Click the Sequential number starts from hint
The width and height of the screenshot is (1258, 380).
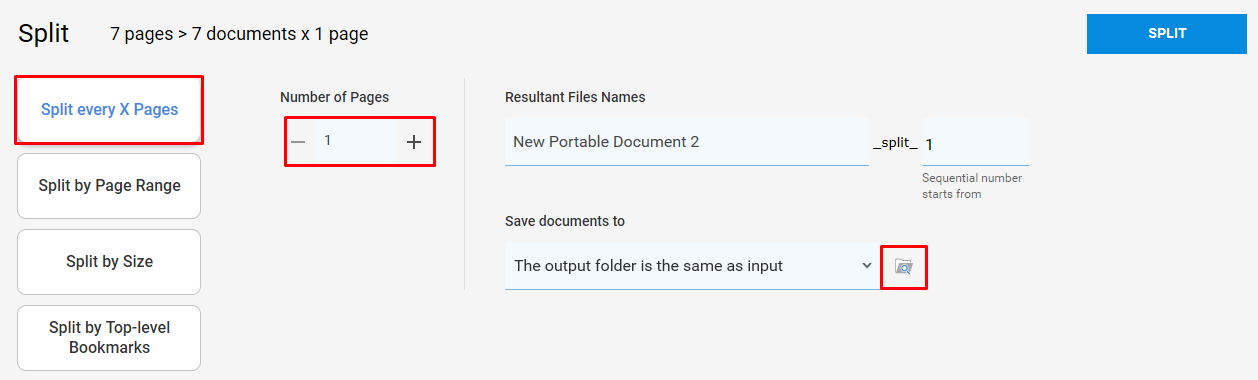(x=972, y=186)
